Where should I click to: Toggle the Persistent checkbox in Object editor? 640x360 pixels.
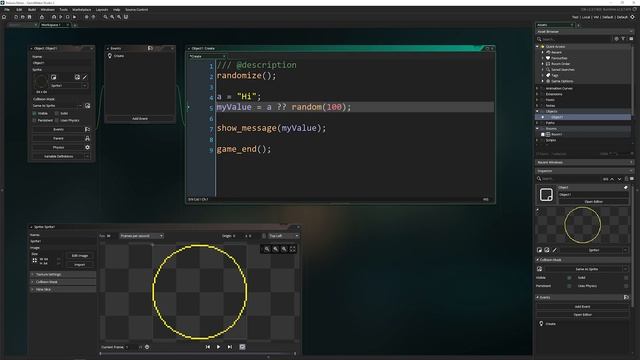(x=35, y=120)
